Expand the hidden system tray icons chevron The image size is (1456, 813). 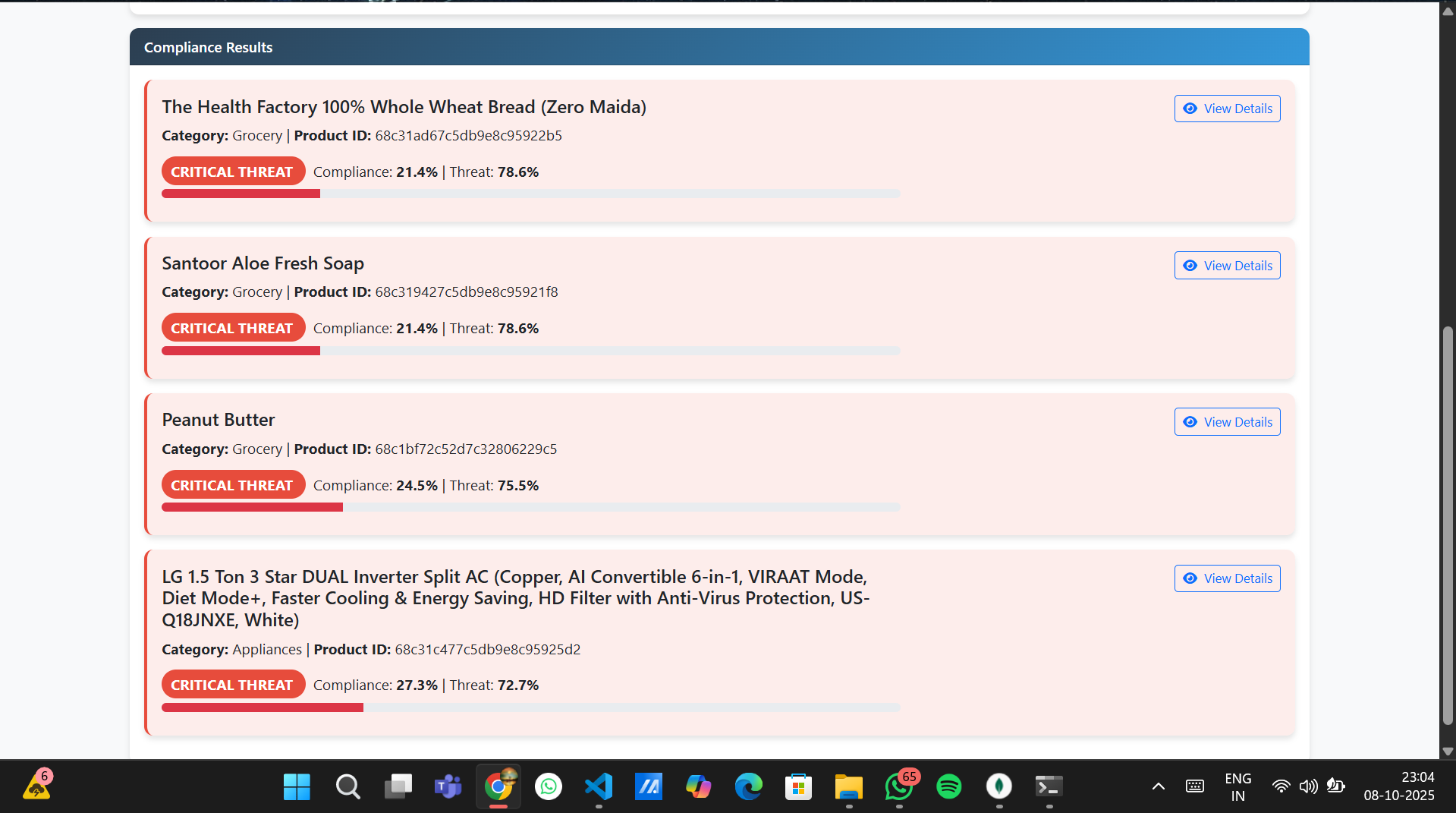pyautogui.click(x=1158, y=786)
